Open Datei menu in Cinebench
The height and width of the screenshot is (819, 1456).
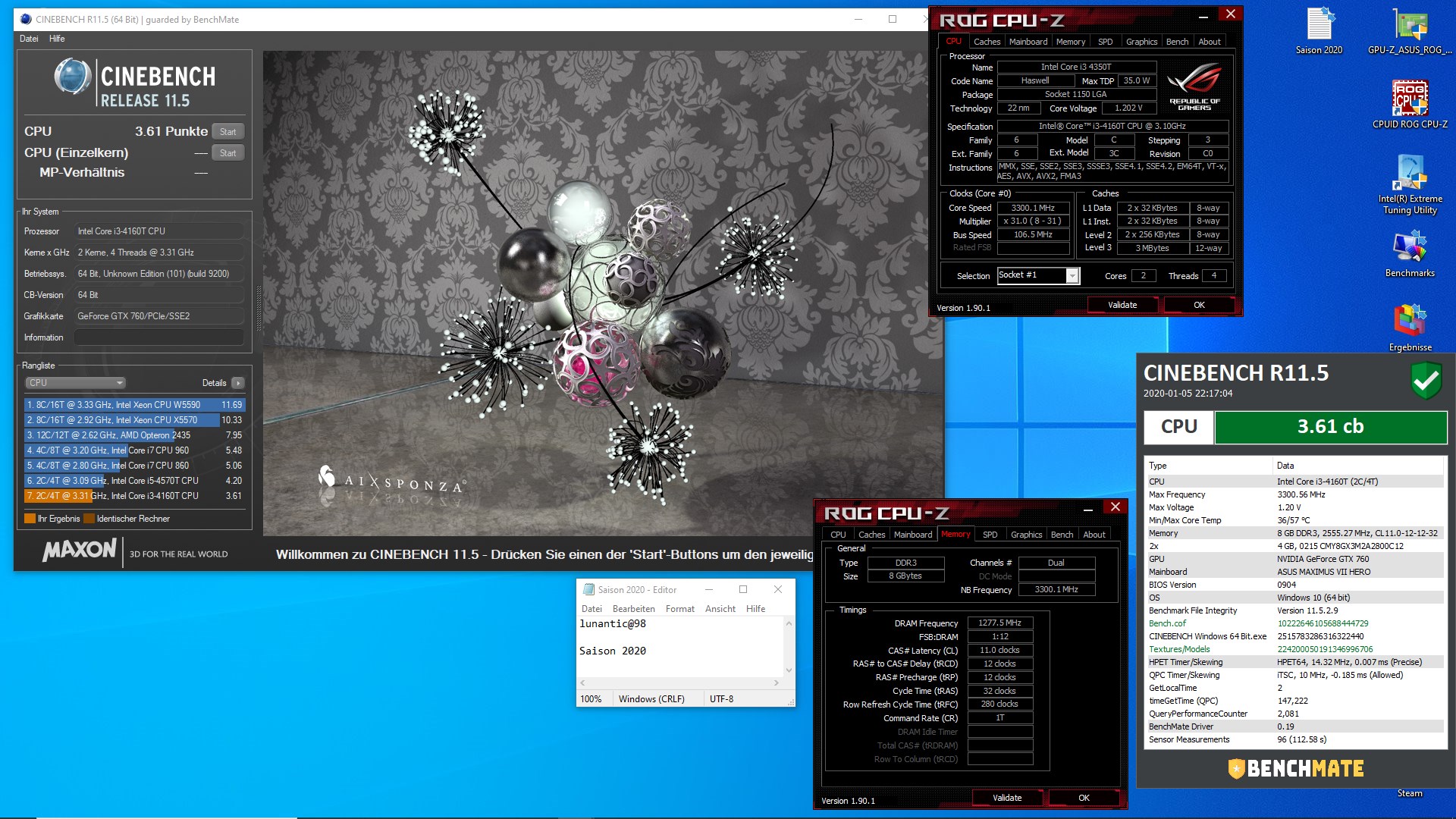coord(29,39)
